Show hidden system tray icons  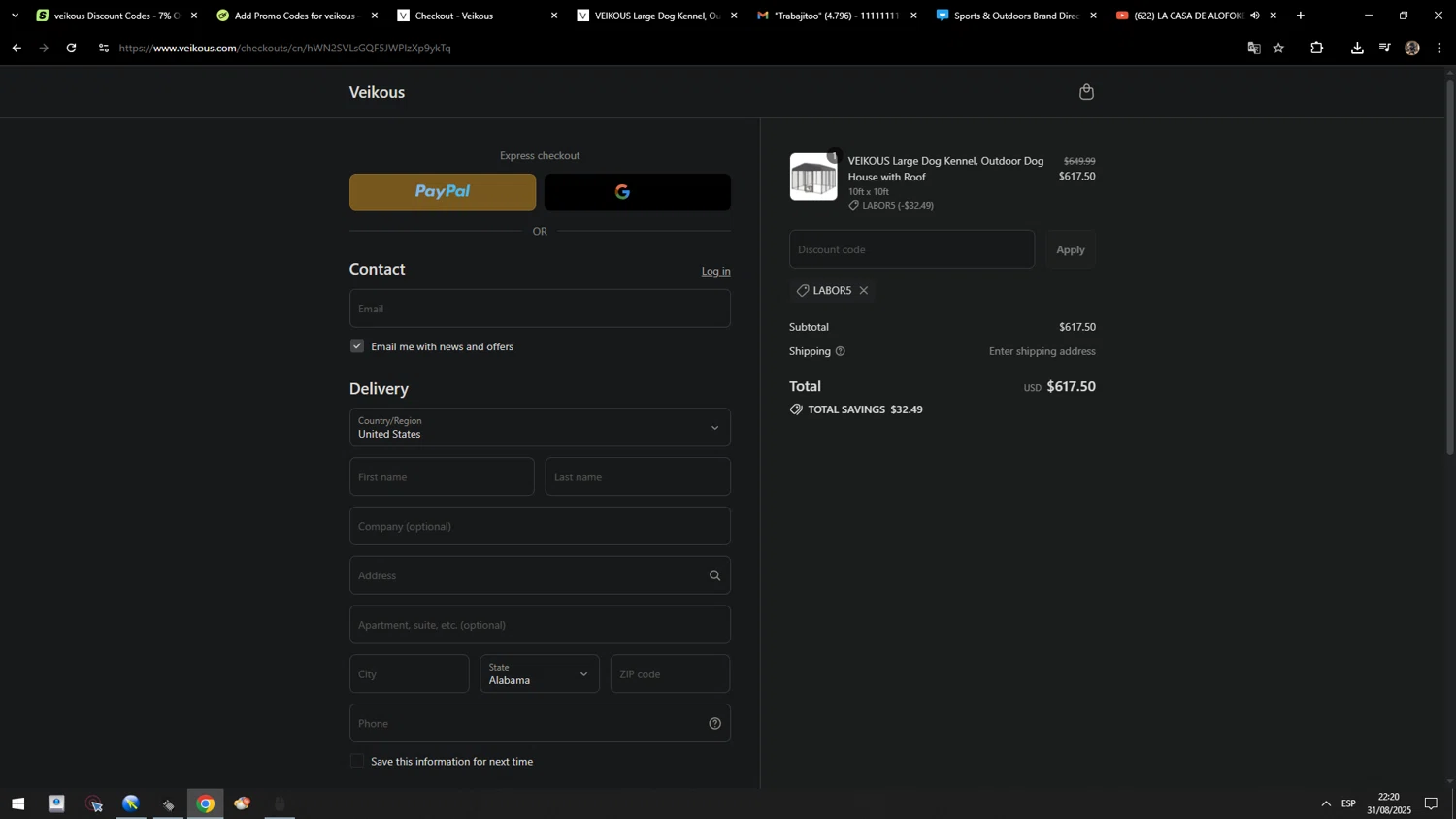pyautogui.click(x=1326, y=803)
